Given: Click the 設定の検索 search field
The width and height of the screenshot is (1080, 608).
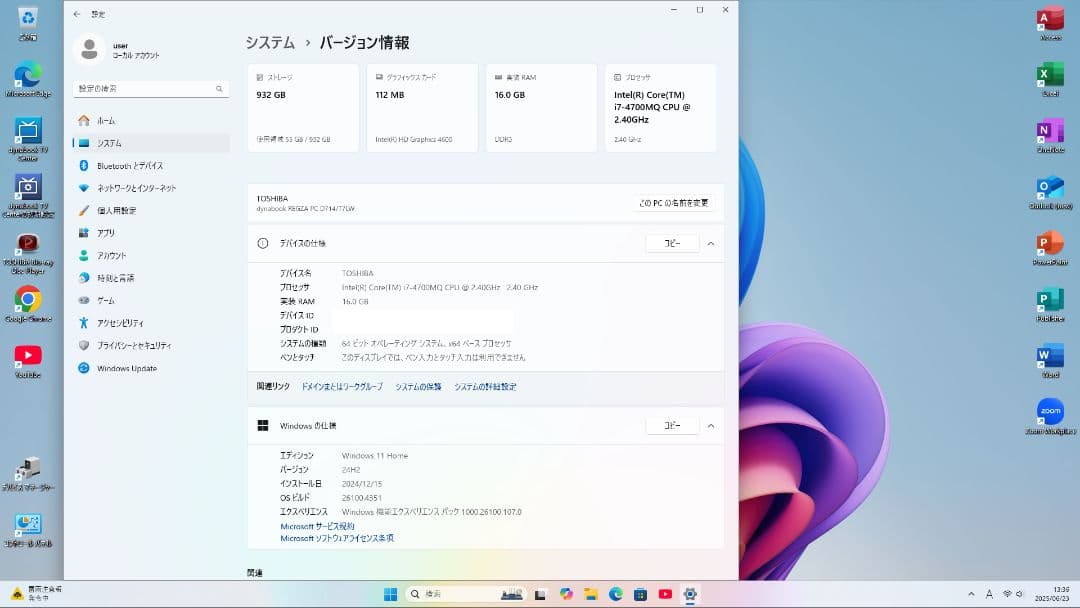Looking at the screenshot, I should 150,88.
